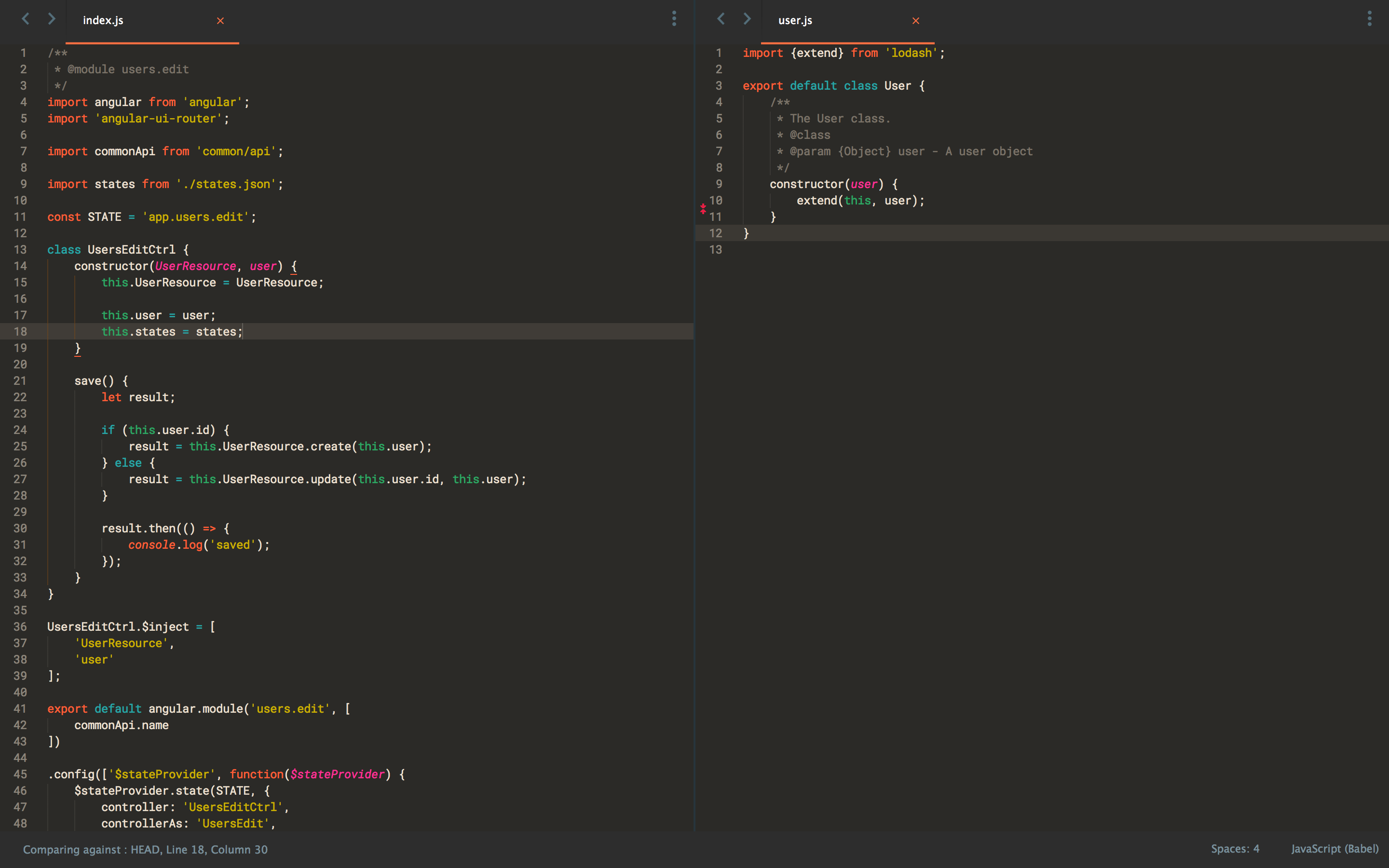
Task: Click 'this.states = states;' on line 18
Action: click(172, 332)
